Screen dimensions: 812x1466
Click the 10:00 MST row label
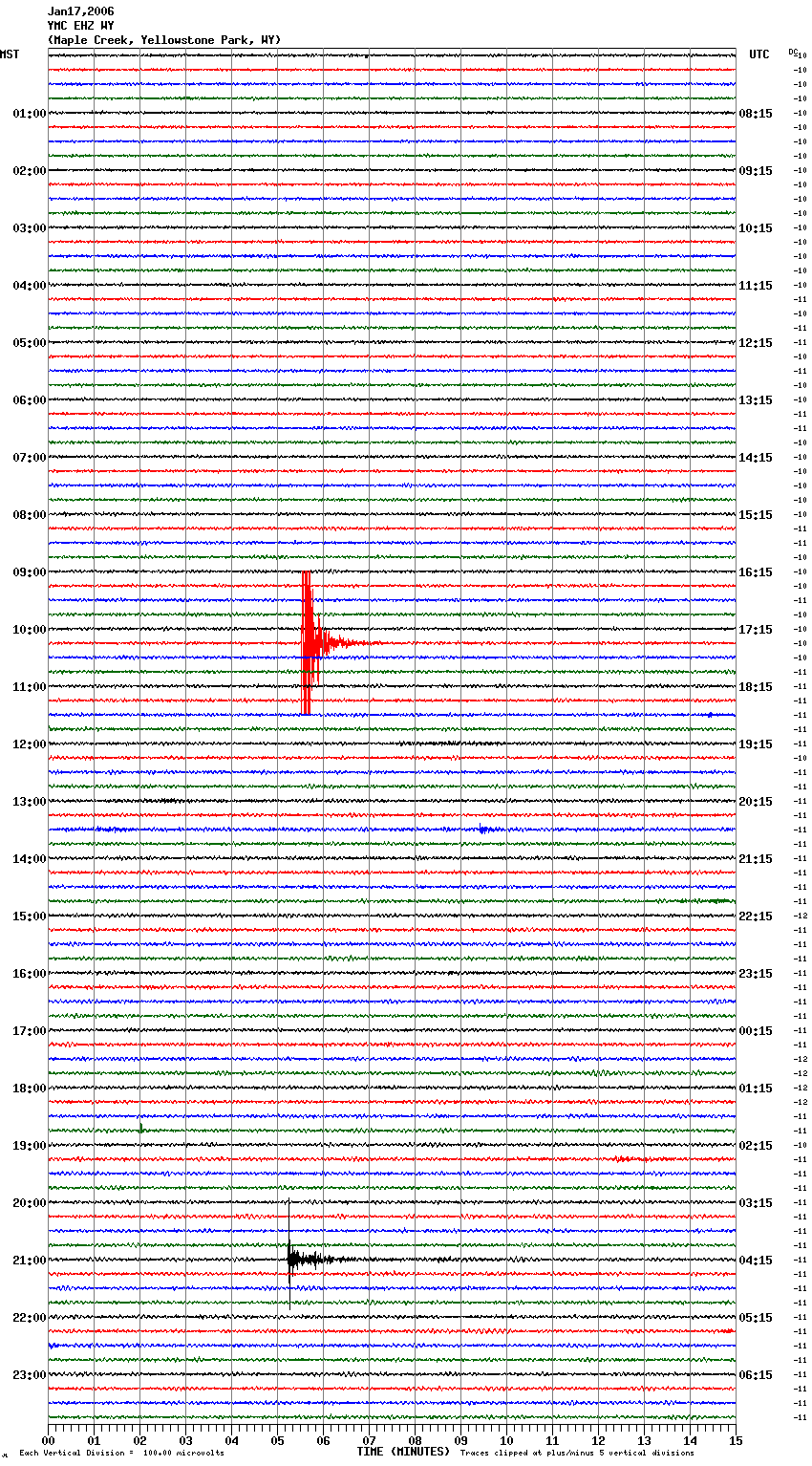(x=29, y=630)
